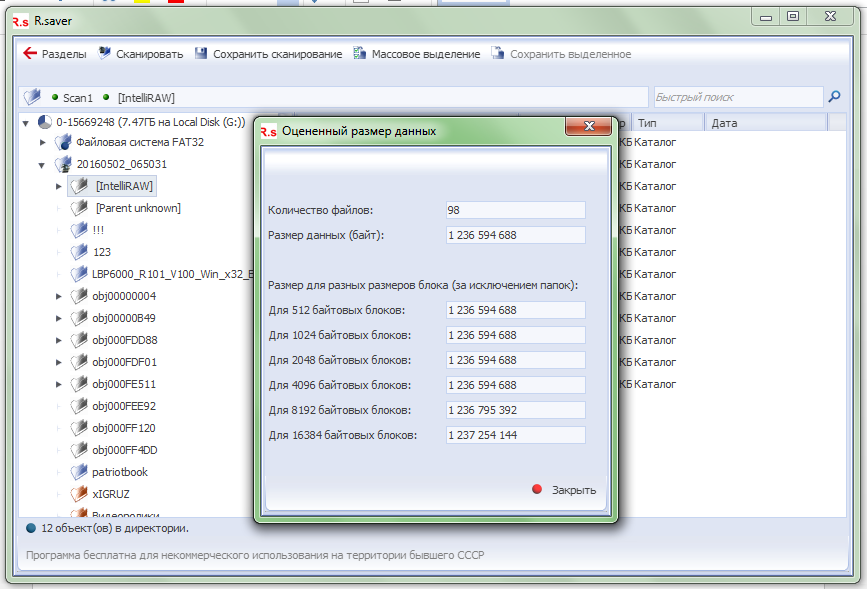Collapse the 20160502_065031 tree node
867x589 pixels.
(x=43, y=164)
